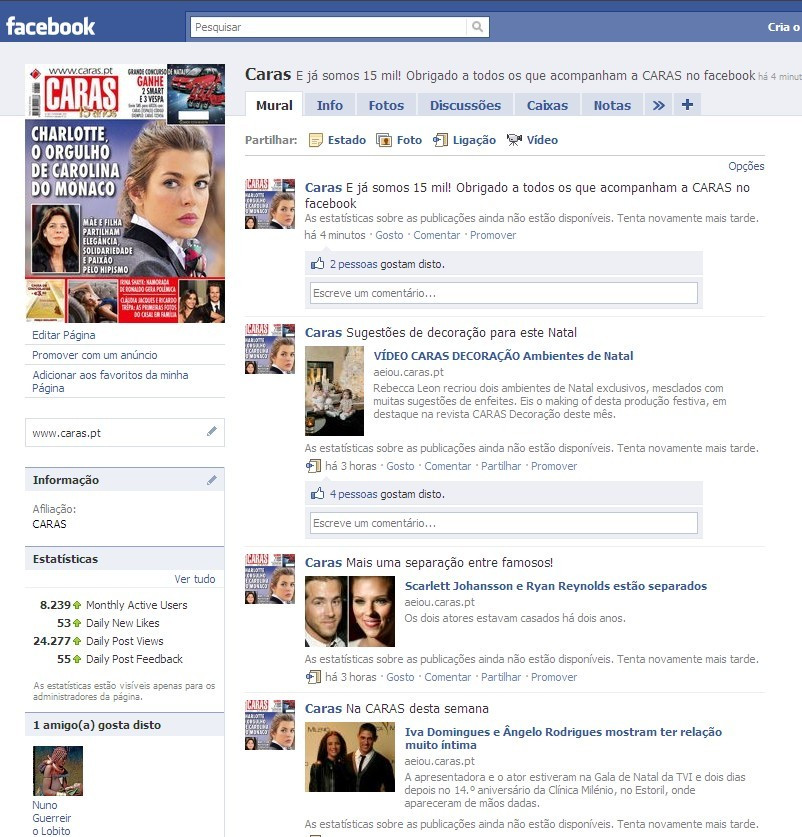Click the Ligação share icon
This screenshot has height=837, width=802.
tap(440, 140)
